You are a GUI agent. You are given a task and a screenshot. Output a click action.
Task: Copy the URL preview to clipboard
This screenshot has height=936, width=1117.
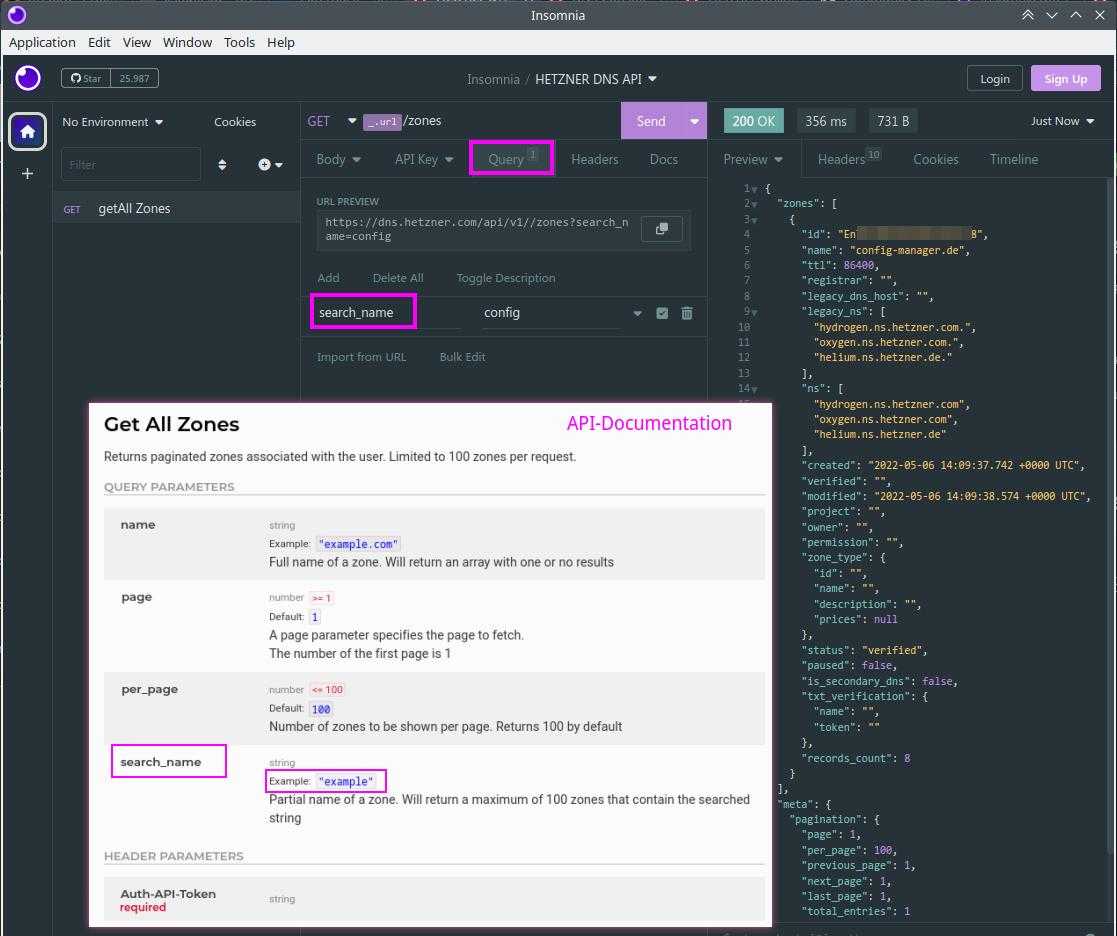[x=661, y=229]
